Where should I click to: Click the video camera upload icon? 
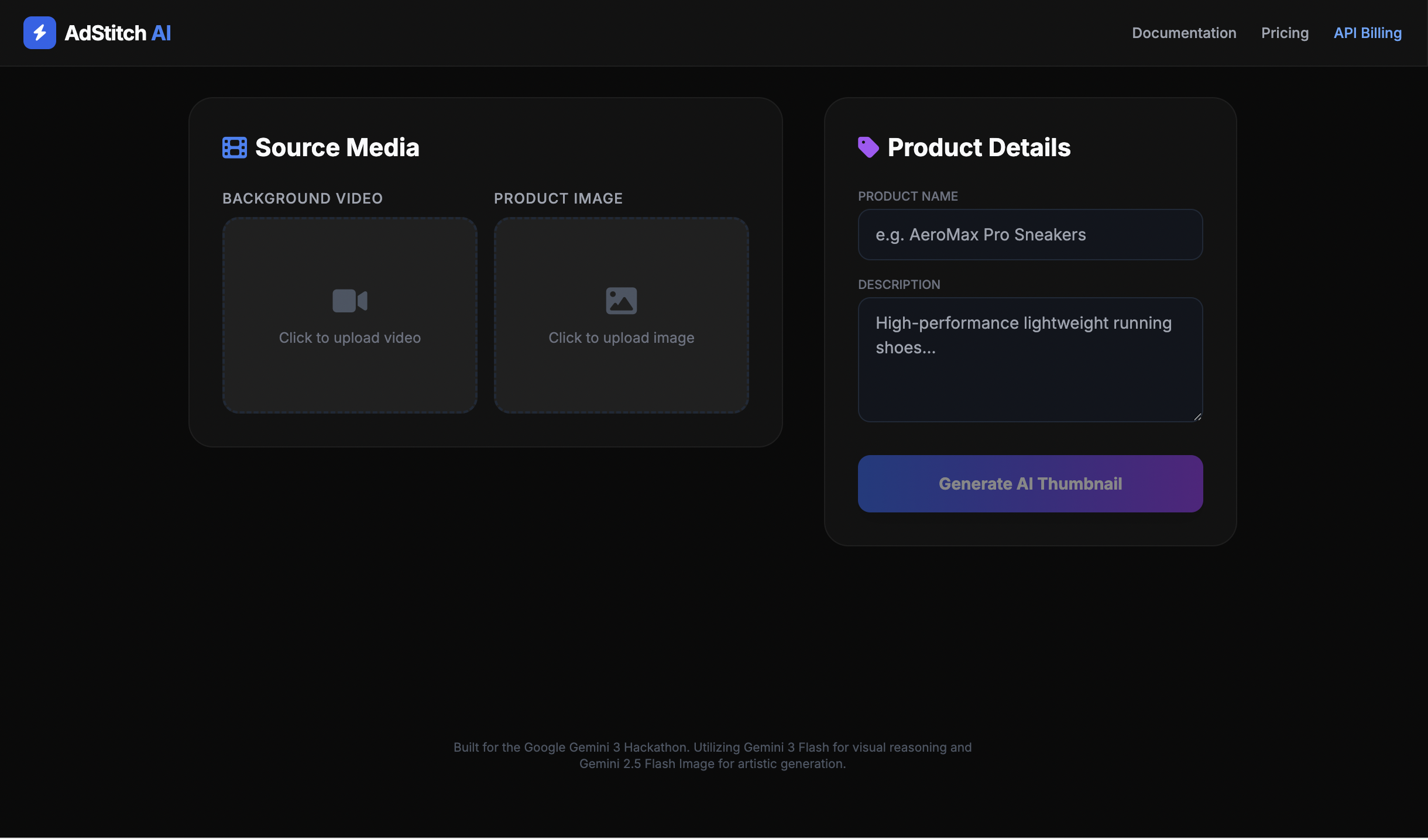[x=349, y=301]
